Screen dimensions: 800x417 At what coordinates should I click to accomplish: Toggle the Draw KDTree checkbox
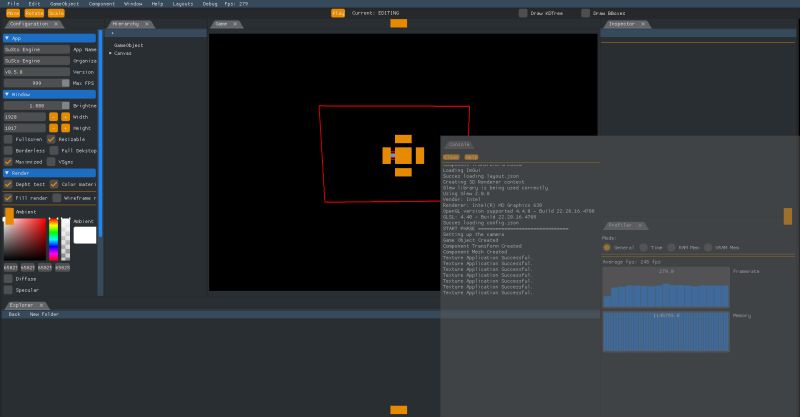pos(523,13)
